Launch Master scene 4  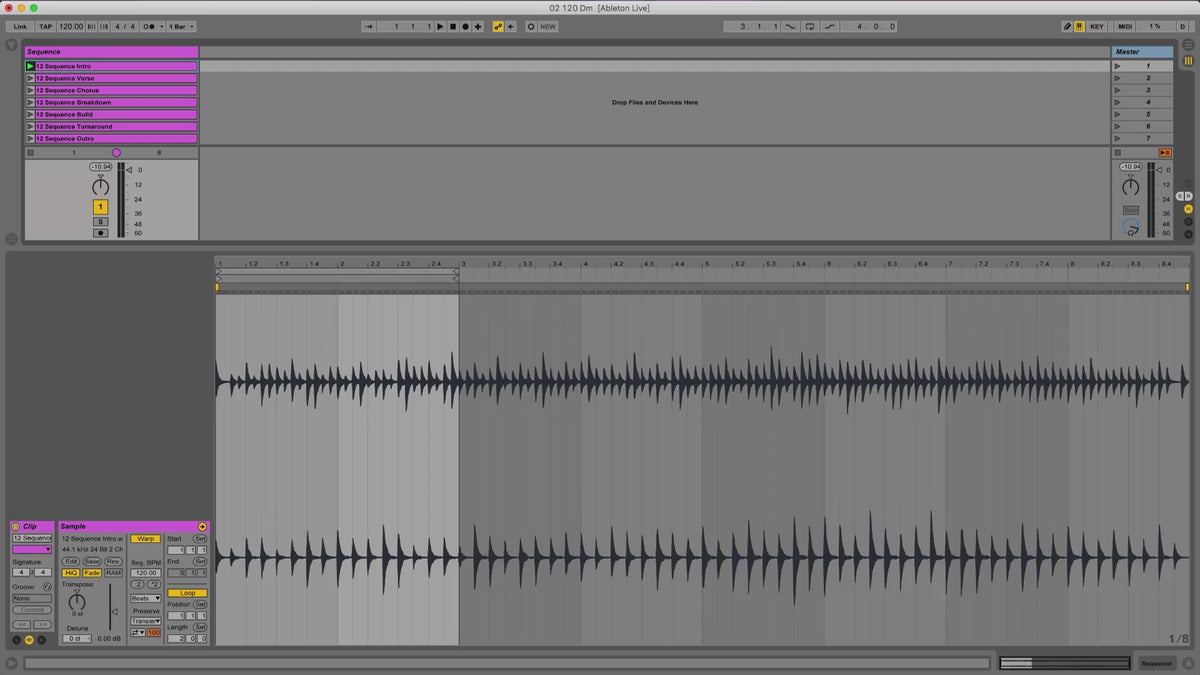[x=1118, y=102]
